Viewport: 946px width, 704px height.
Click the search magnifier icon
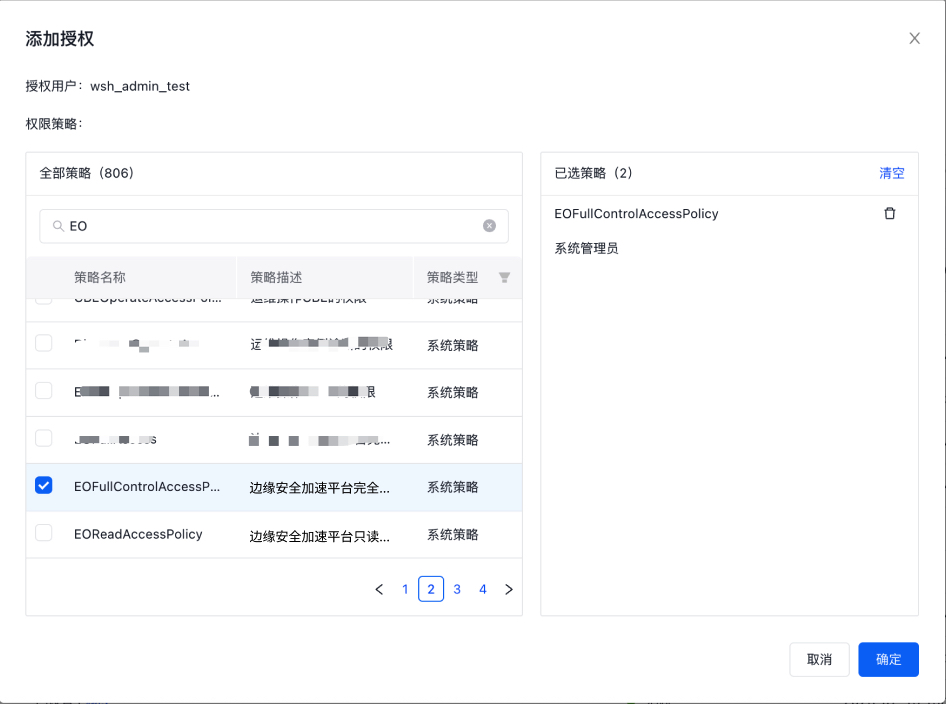pyautogui.click(x=58, y=226)
